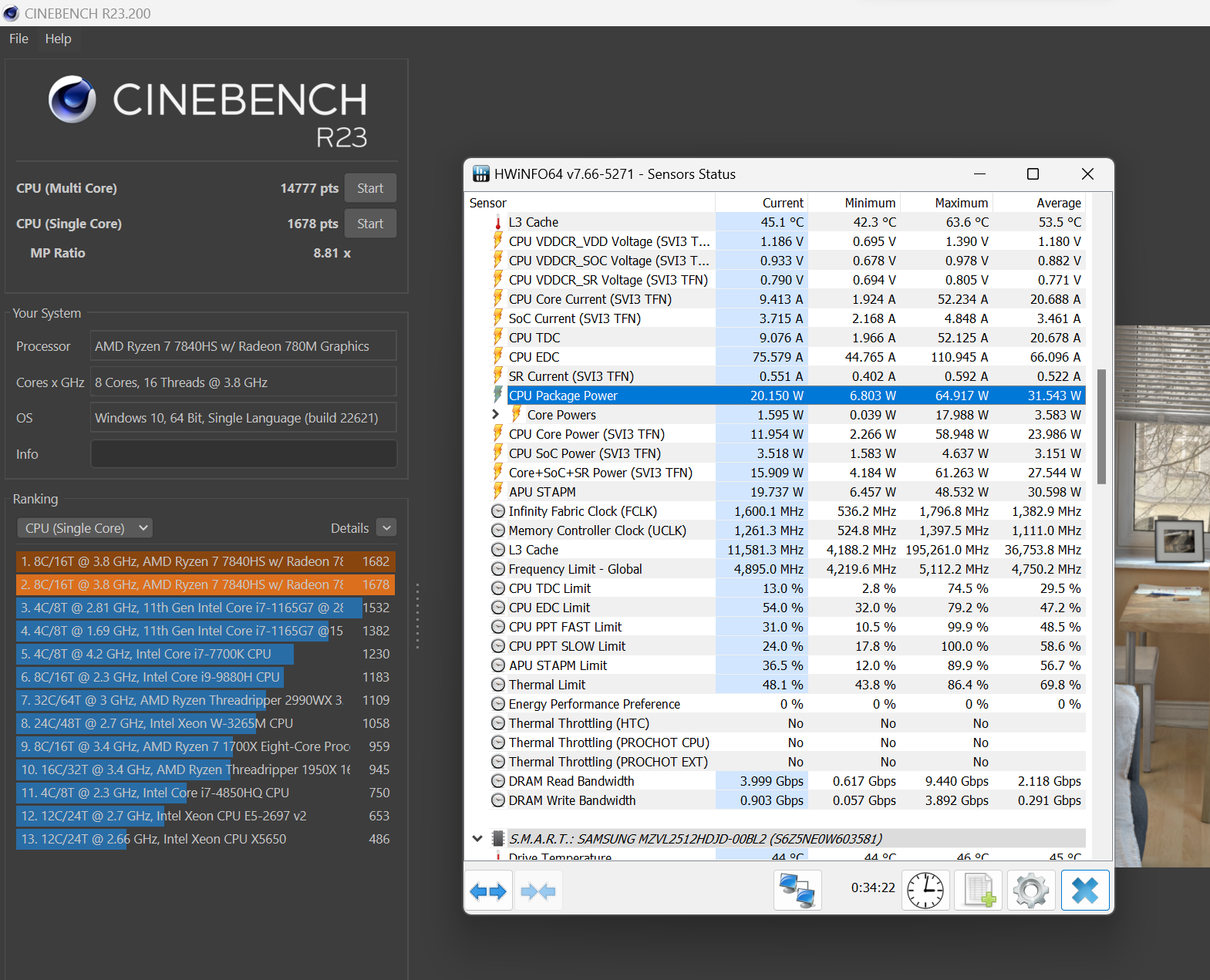Select ranking entry Intel Xeon CPU X5650
Screen dimensions: 1210x980
pyautogui.click(x=205, y=839)
